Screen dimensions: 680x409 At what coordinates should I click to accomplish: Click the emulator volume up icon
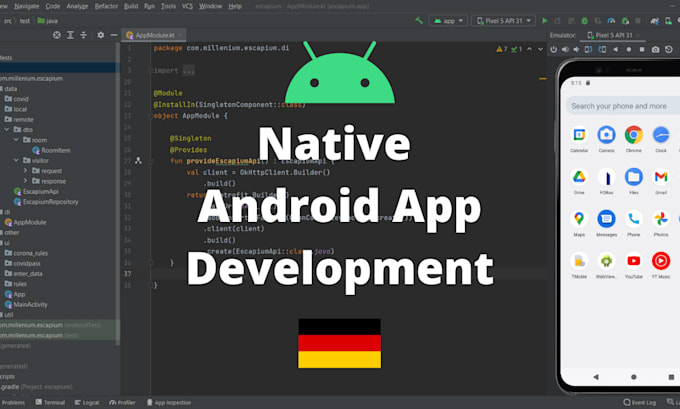pyautogui.click(x=566, y=49)
